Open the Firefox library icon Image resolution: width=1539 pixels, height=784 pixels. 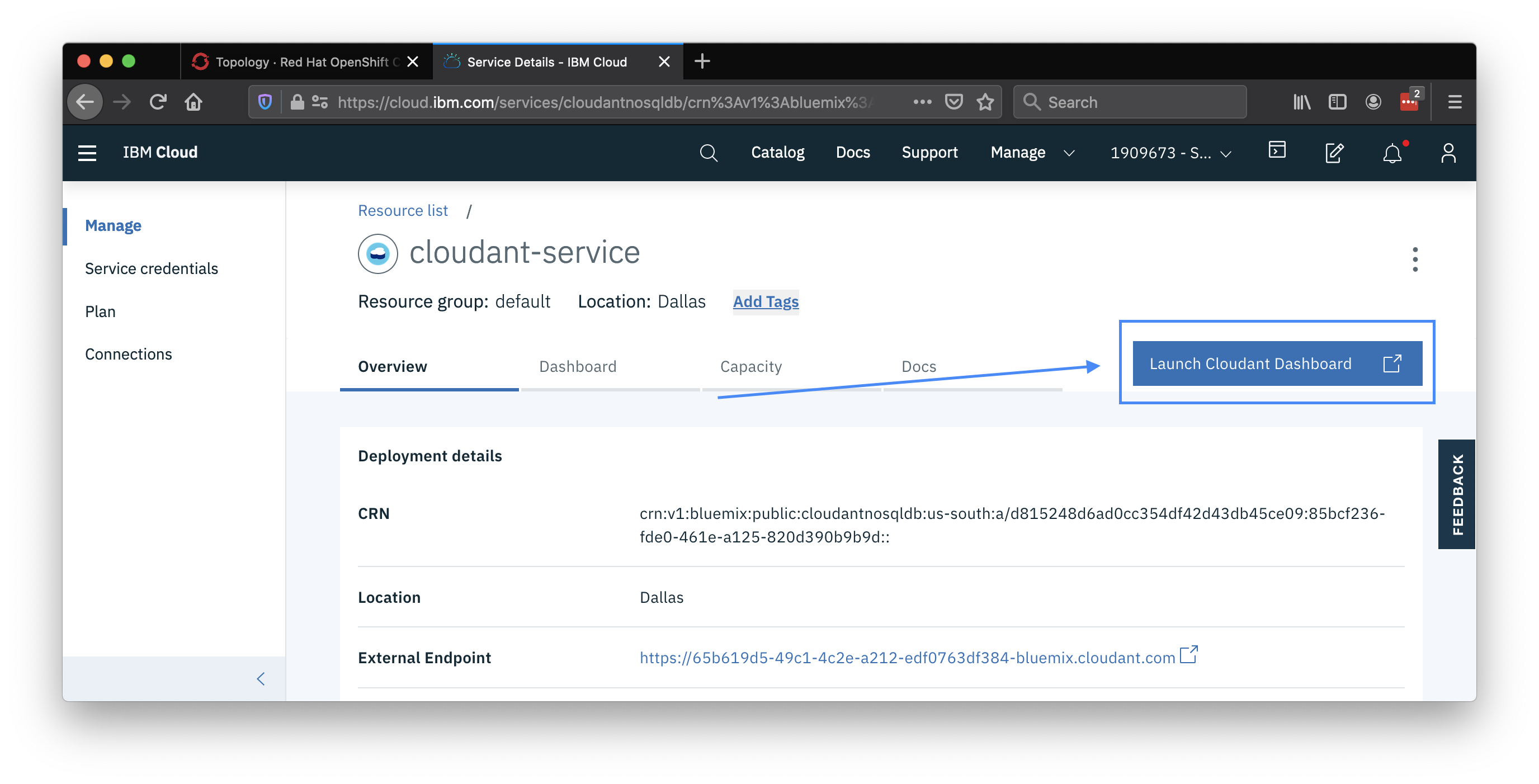pos(1302,102)
